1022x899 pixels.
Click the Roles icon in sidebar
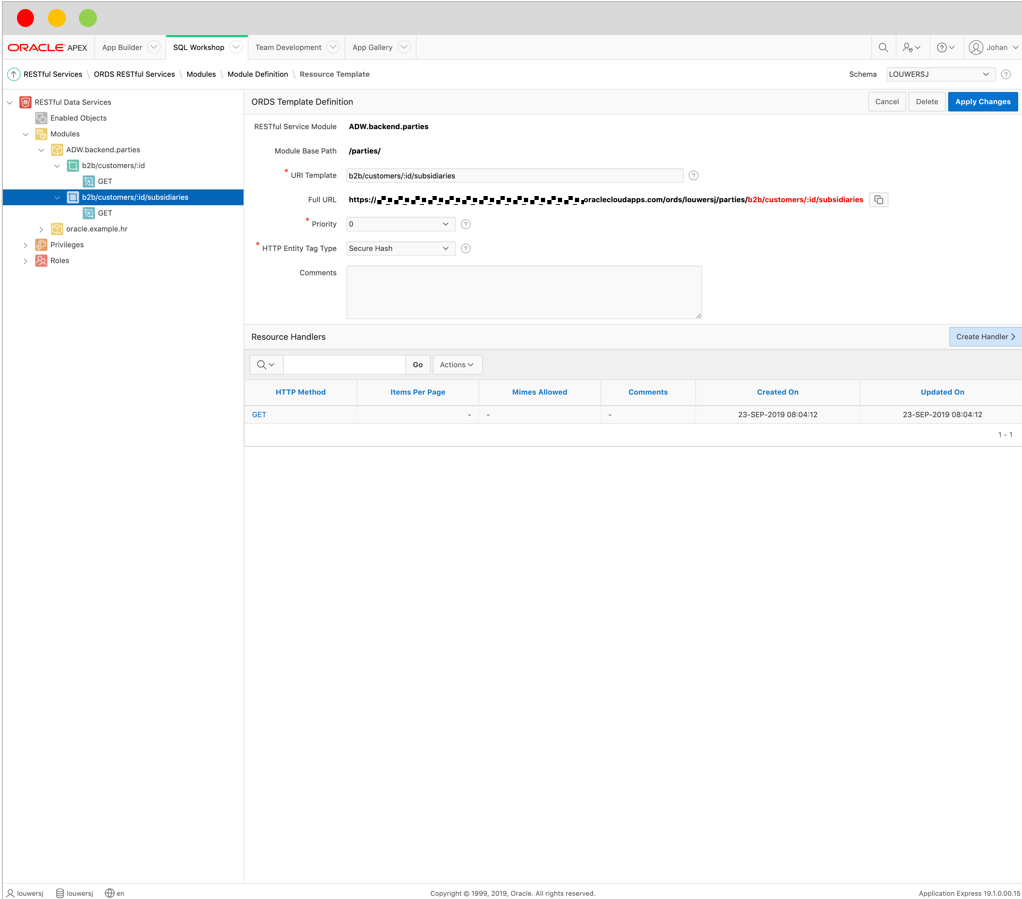pyautogui.click(x=40, y=260)
